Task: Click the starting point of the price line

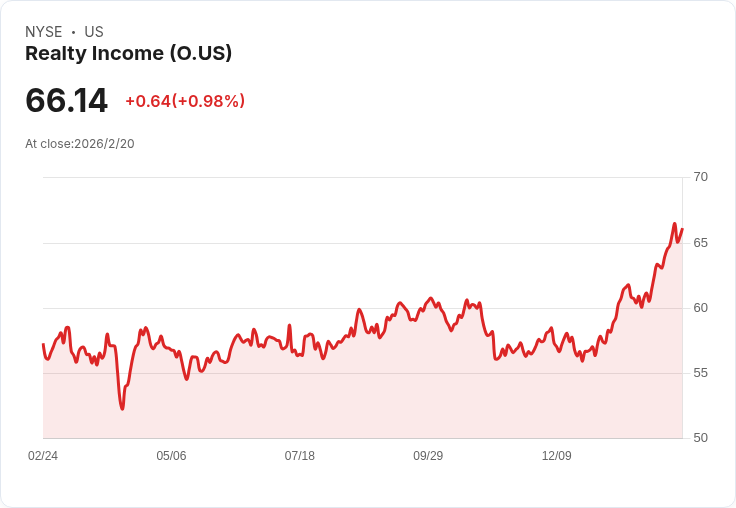Action: pyautogui.click(x=43, y=345)
